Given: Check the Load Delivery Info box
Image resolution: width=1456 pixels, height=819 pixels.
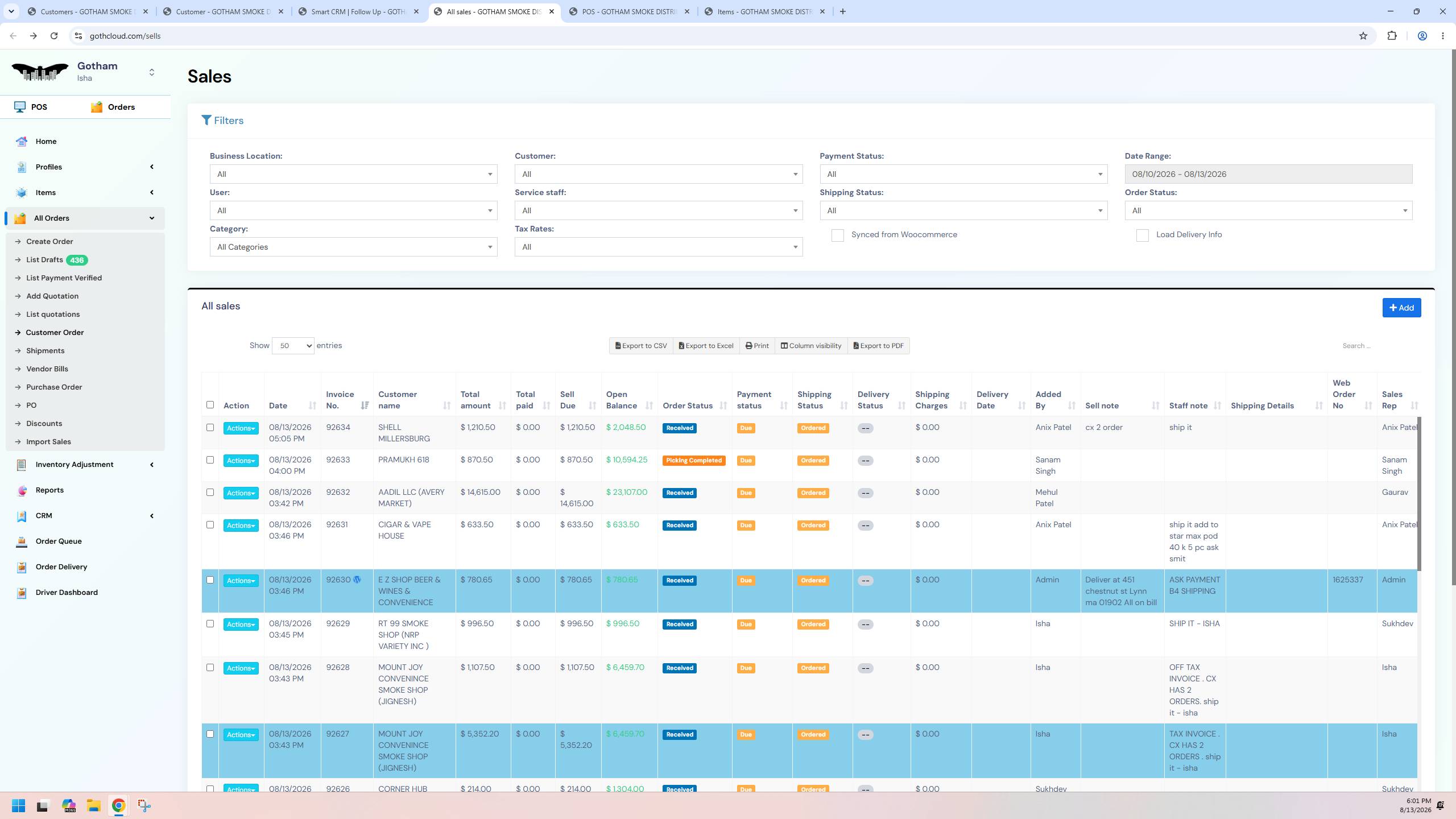Looking at the screenshot, I should click(x=1142, y=235).
